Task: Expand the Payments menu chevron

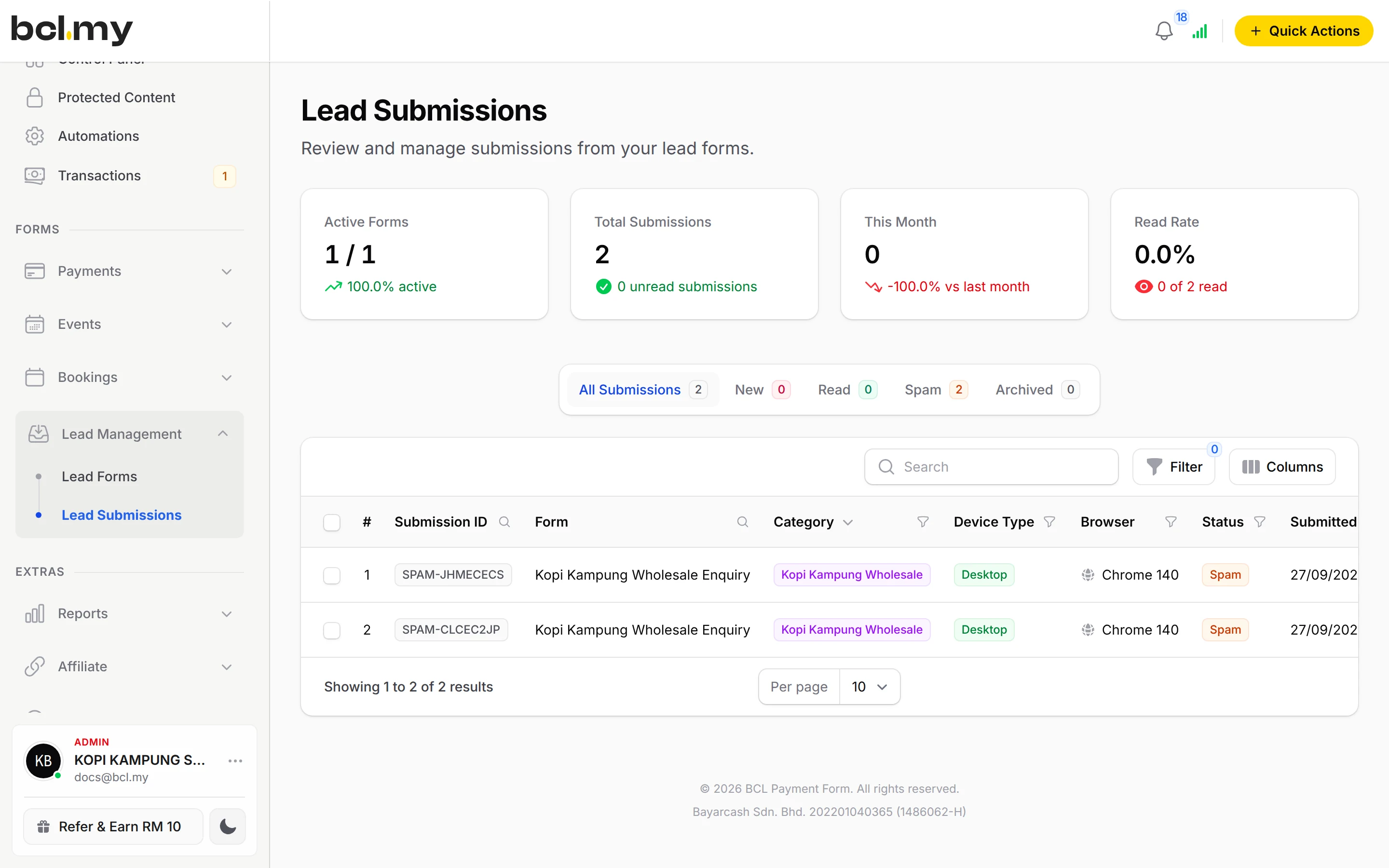Action: 227,271
